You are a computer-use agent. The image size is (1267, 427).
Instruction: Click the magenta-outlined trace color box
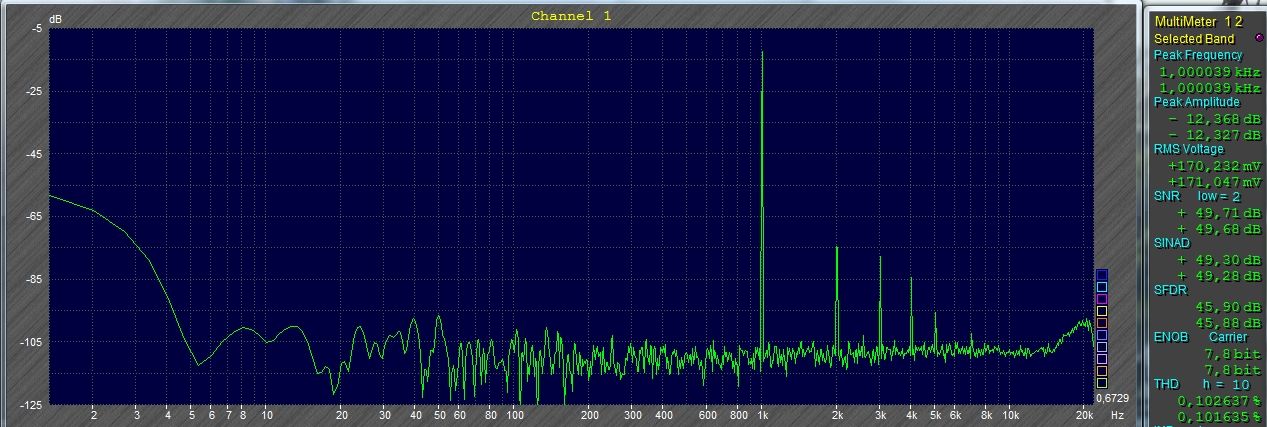point(1102,299)
